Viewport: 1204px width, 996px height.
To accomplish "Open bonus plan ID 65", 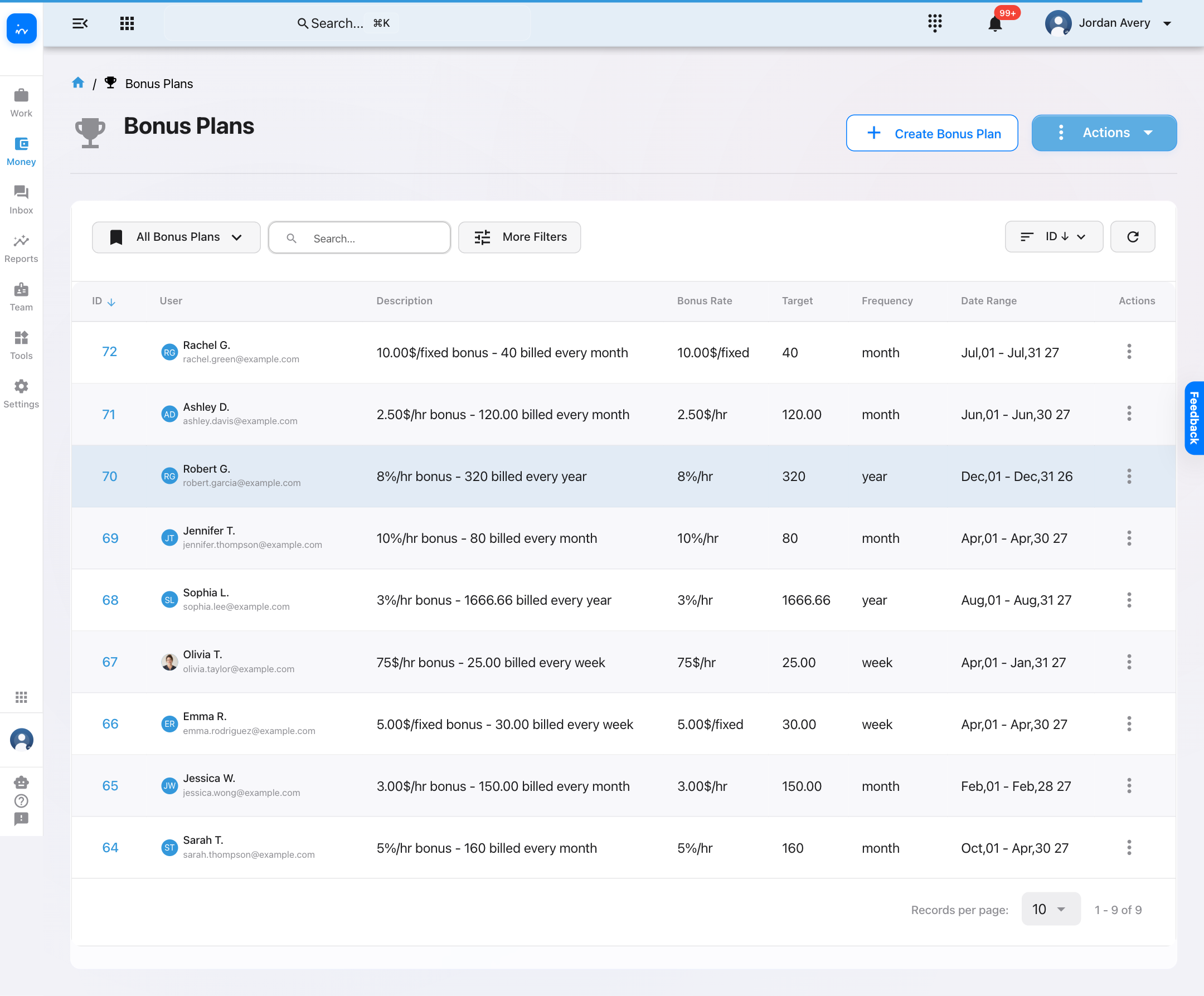I will (x=110, y=785).
